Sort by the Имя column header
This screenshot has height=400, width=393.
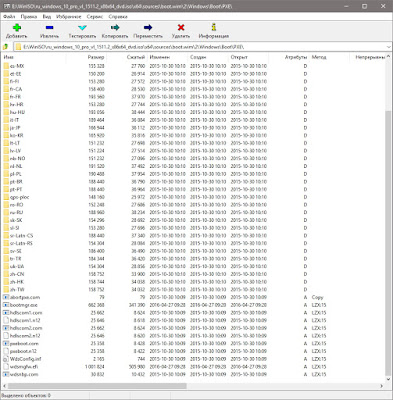[33, 57]
